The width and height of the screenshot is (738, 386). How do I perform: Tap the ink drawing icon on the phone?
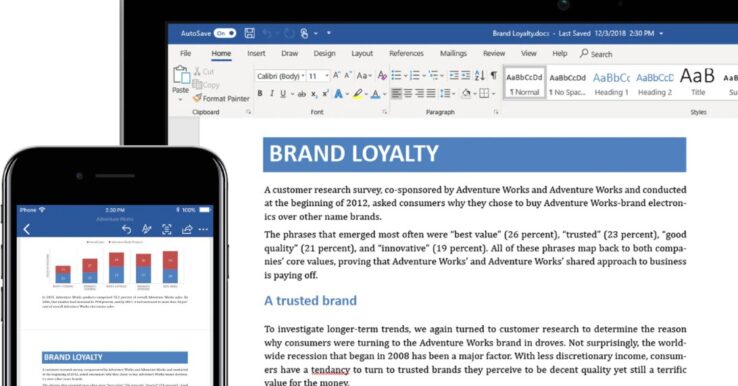pyautogui.click(x=146, y=229)
